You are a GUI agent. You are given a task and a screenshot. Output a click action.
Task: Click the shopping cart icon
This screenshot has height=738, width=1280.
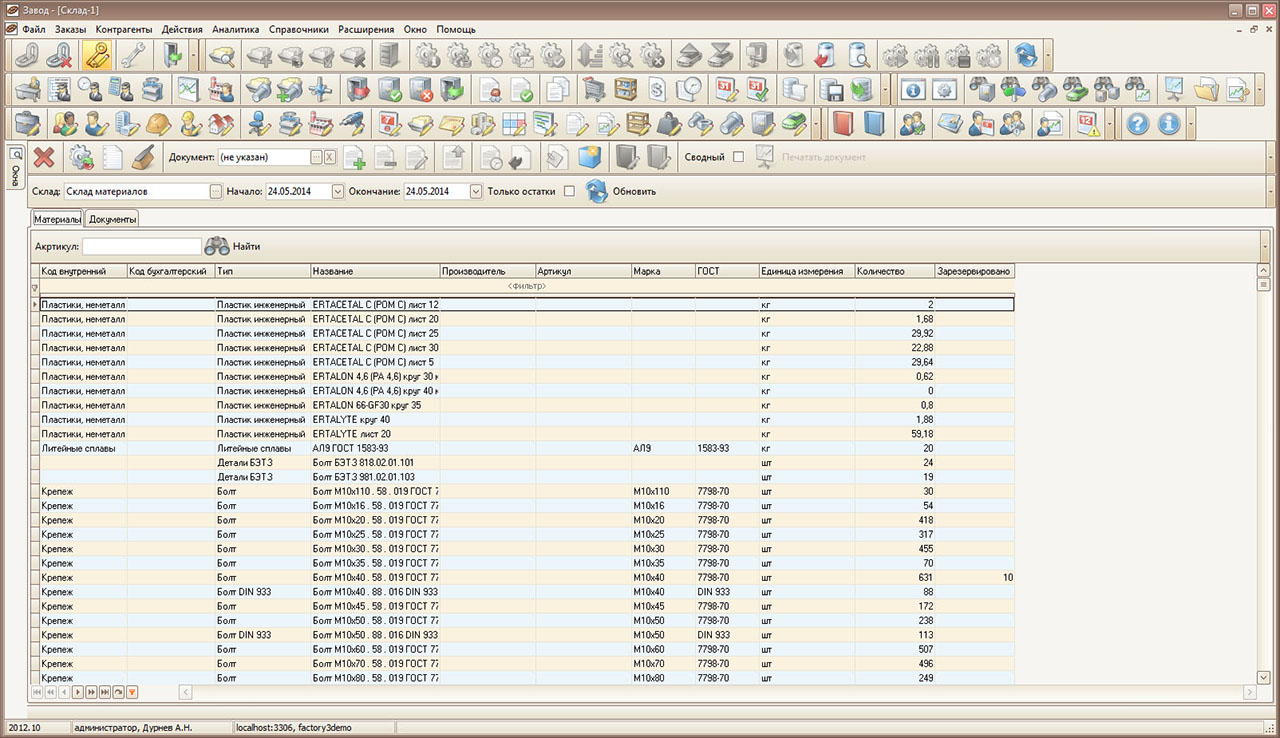coord(593,89)
